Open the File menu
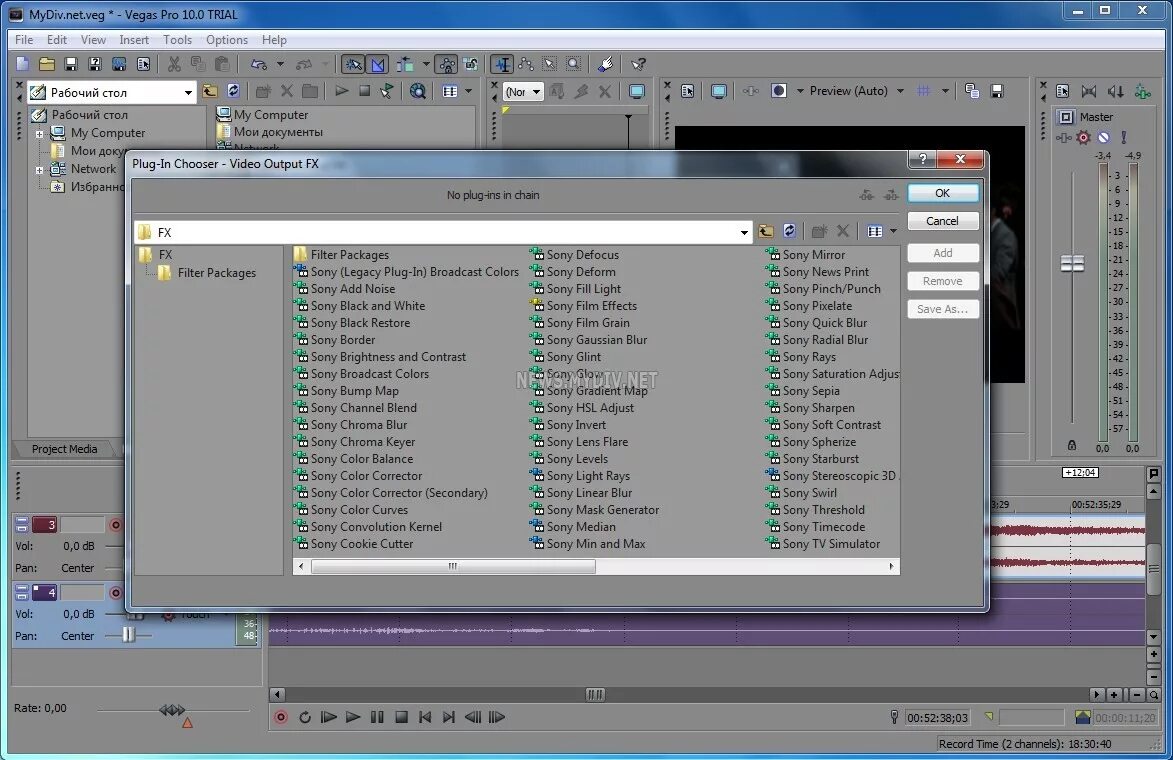Image resolution: width=1173 pixels, height=760 pixels. (24, 40)
